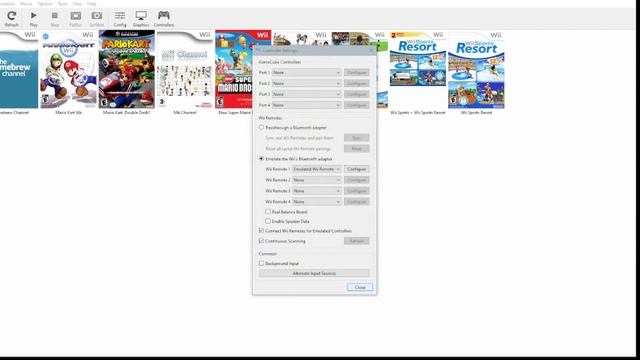Toggle Connect Wii Remotes for Emulated Controllers
The image size is (640, 360).
(261, 231)
